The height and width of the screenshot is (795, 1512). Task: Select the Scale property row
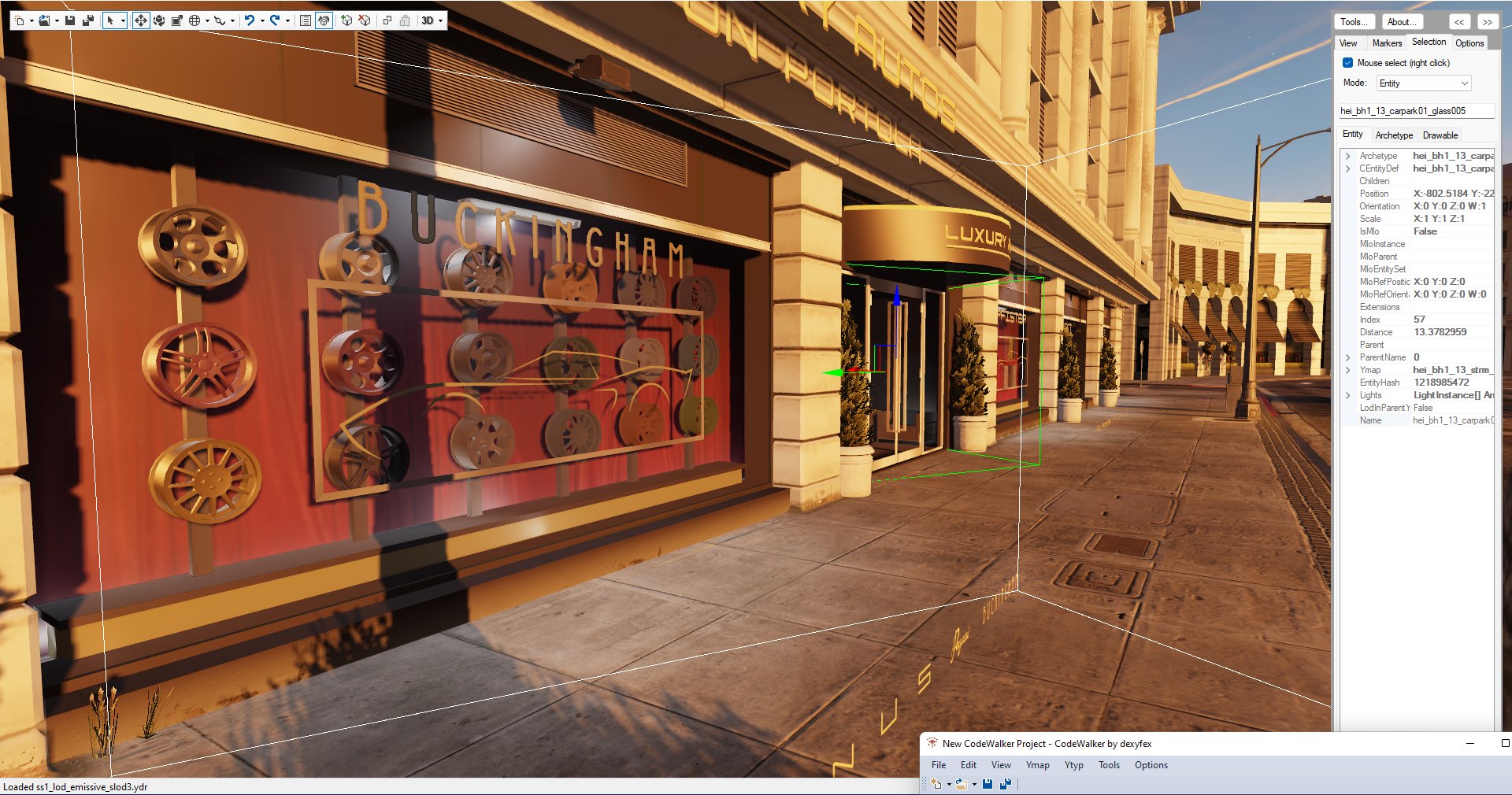(1417, 219)
